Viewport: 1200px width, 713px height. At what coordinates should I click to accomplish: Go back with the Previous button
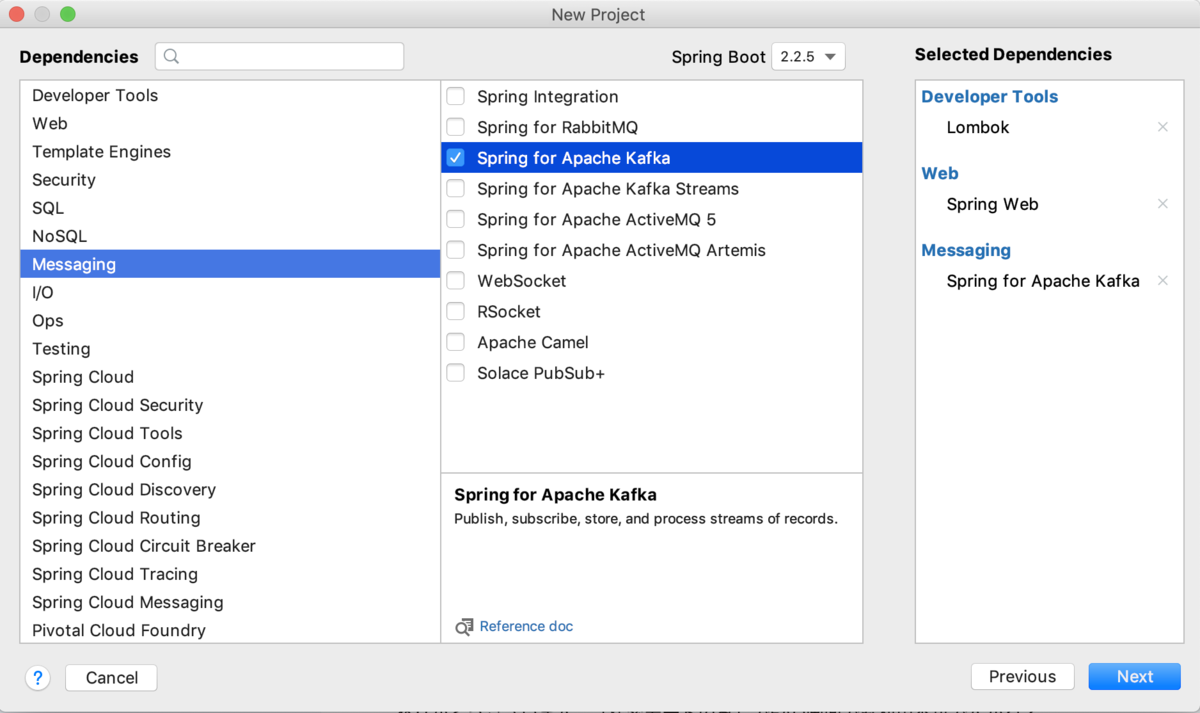click(1022, 677)
